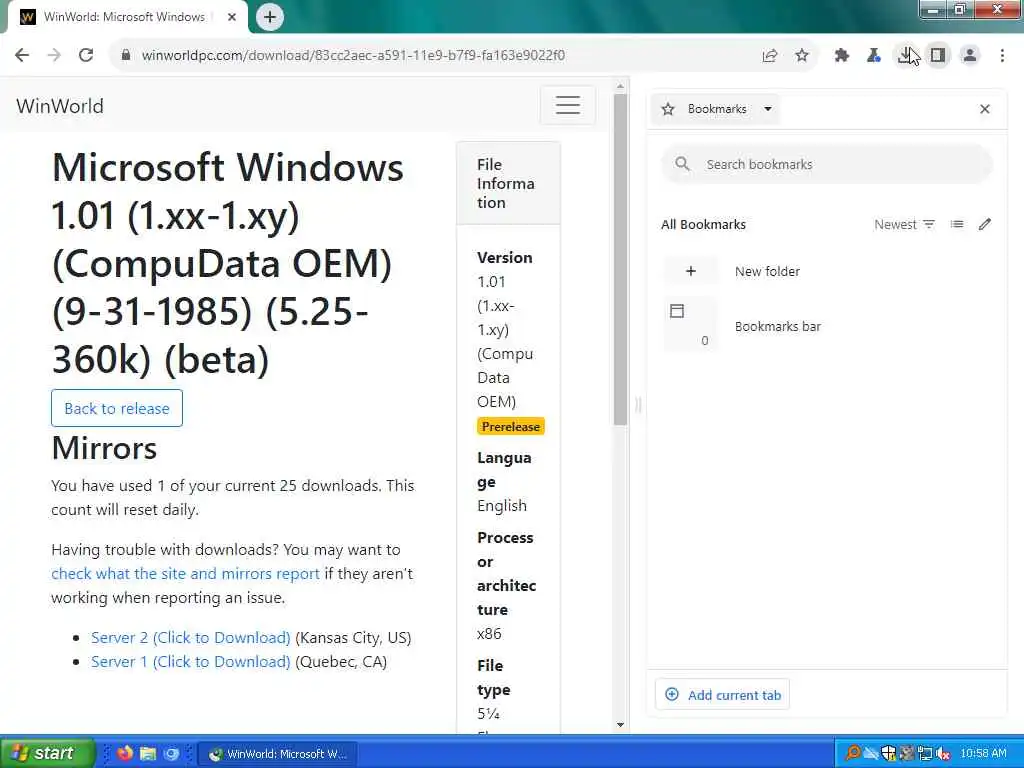Expand the WinWorld hamburger menu

568,105
